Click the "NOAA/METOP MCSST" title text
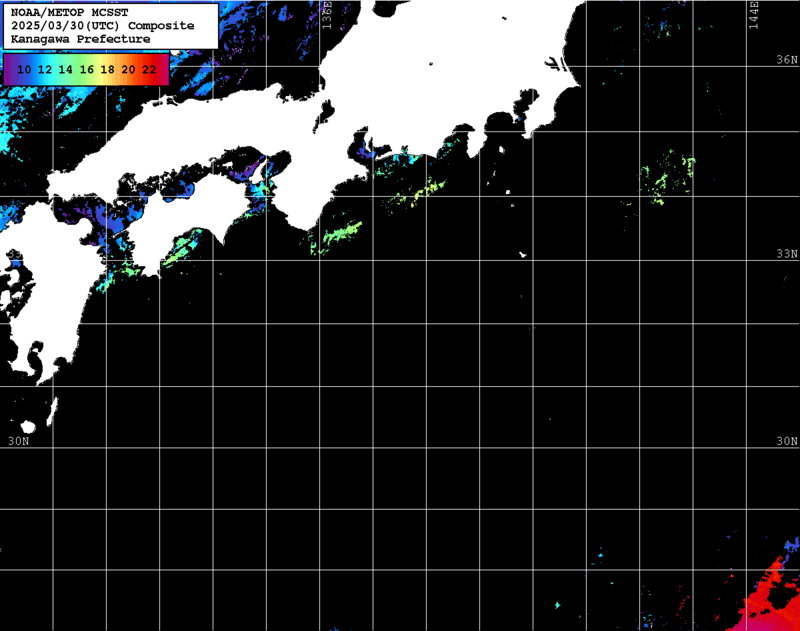The width and height of the screenshot is (800, 631). 69,12
